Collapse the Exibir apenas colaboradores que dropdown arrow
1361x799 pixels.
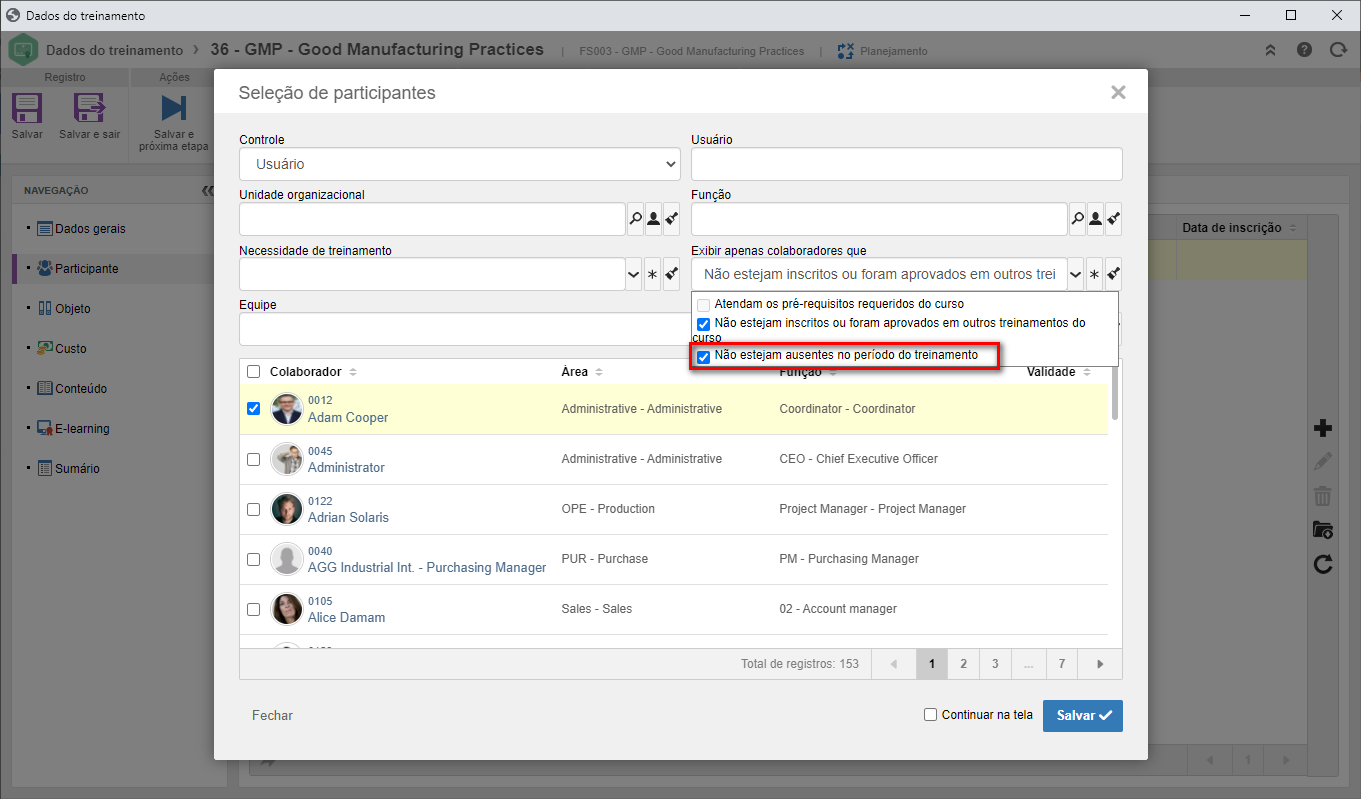[x=1076, y=274]
